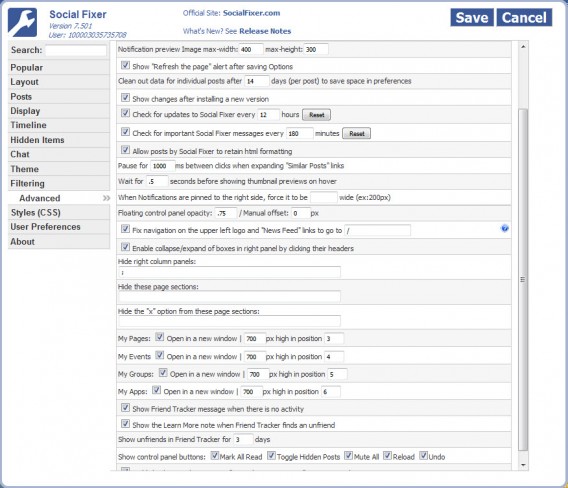Viewport: 568px width, 488px height.
Task: Click the blue help icon beside Fix navigation
Action: point(505,228)
